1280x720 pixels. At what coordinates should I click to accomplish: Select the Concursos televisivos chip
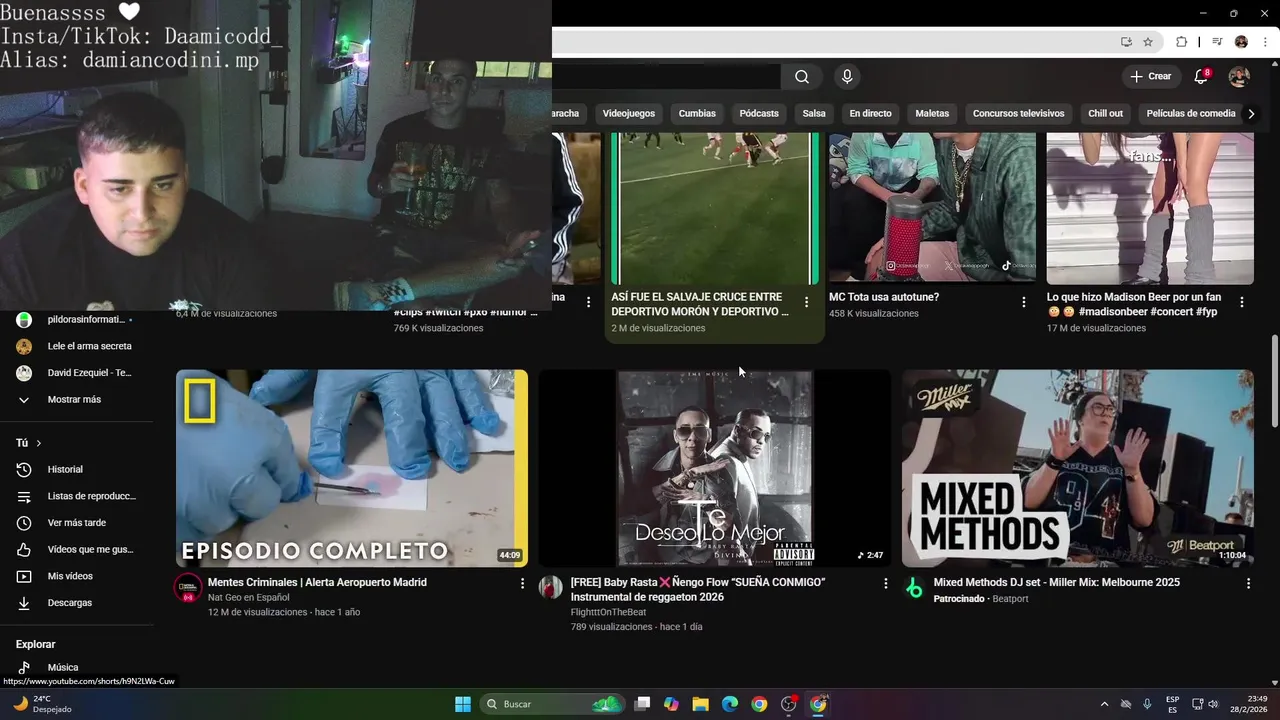tap(1018, 114)
